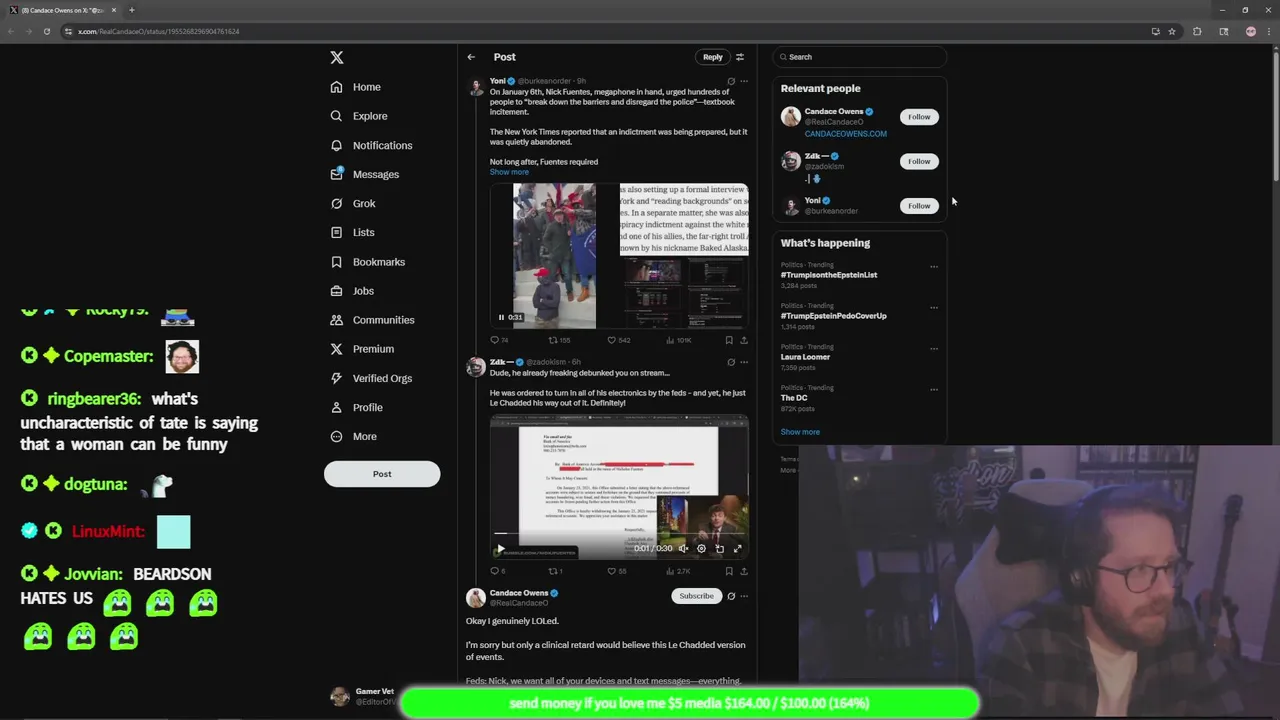Click the Reply button in post header
The width and height of the screenshot is (1280, 720).
tap(712, 57)
